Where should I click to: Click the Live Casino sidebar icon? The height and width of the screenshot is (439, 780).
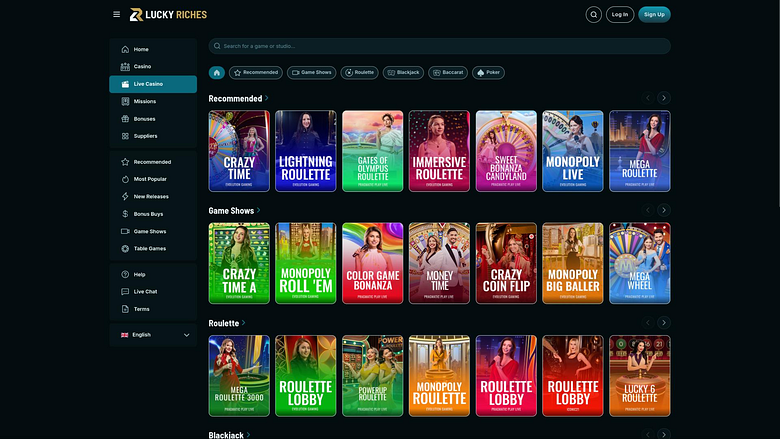pyautogui.click(x=125, y=84)
